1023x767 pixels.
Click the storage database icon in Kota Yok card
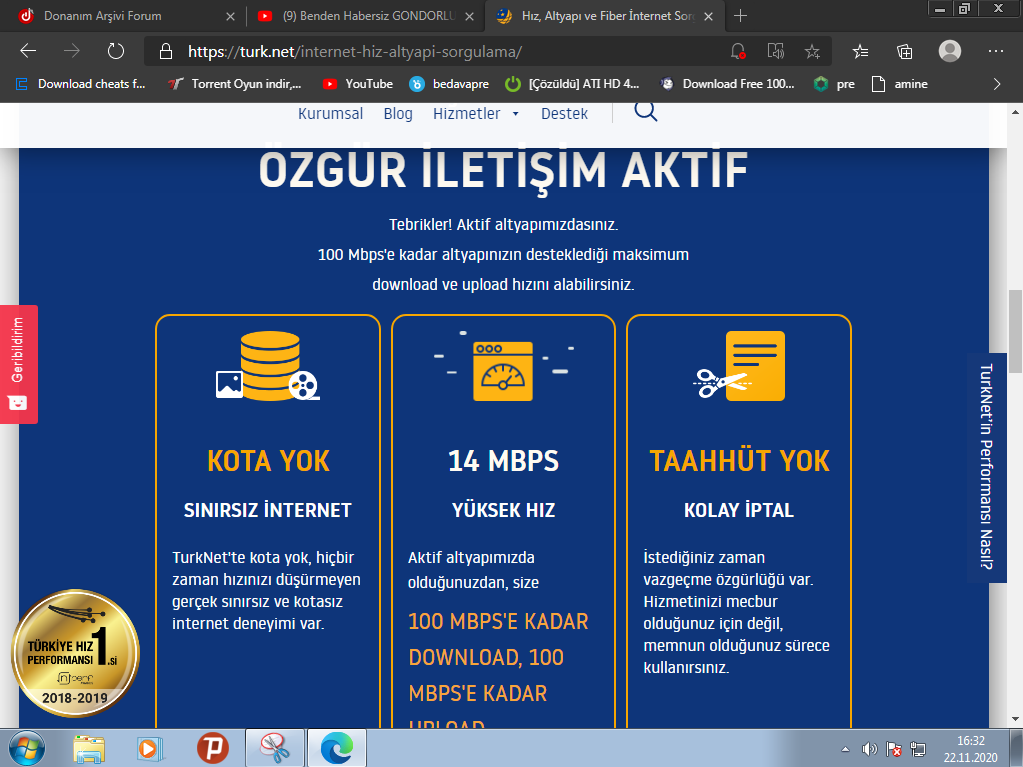tap(268, 366)
